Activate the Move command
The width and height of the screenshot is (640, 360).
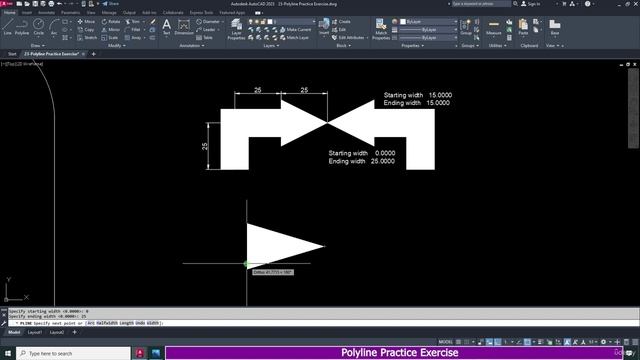[x=86, y=21]
